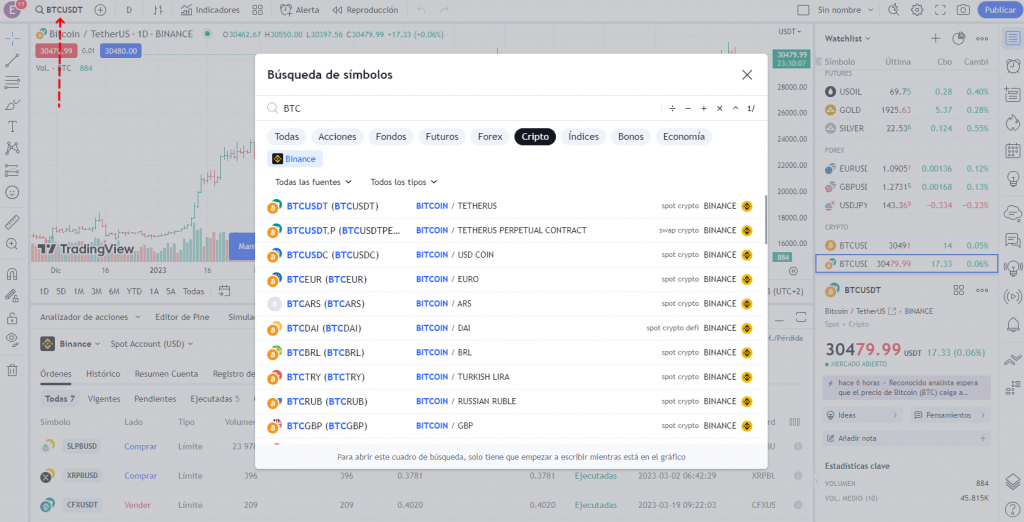The width and height of the screenshot is (1024, 522).
Task: Select the emoji icons tool
Action: [x=12, y=193]
